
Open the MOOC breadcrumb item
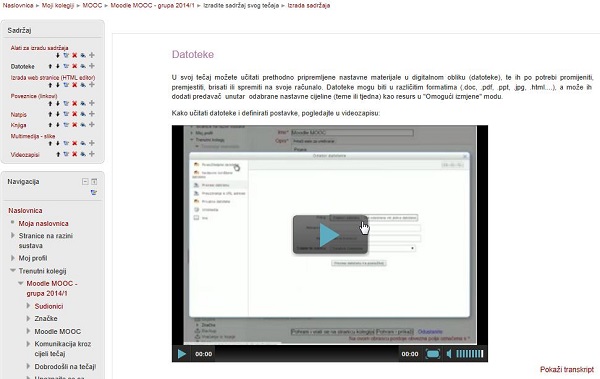92,5
